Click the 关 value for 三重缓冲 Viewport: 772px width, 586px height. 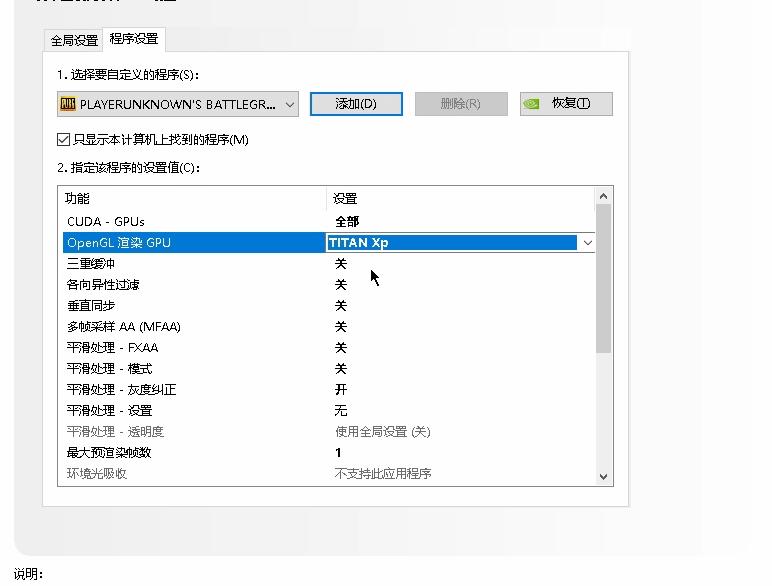(x=341, y=264)
